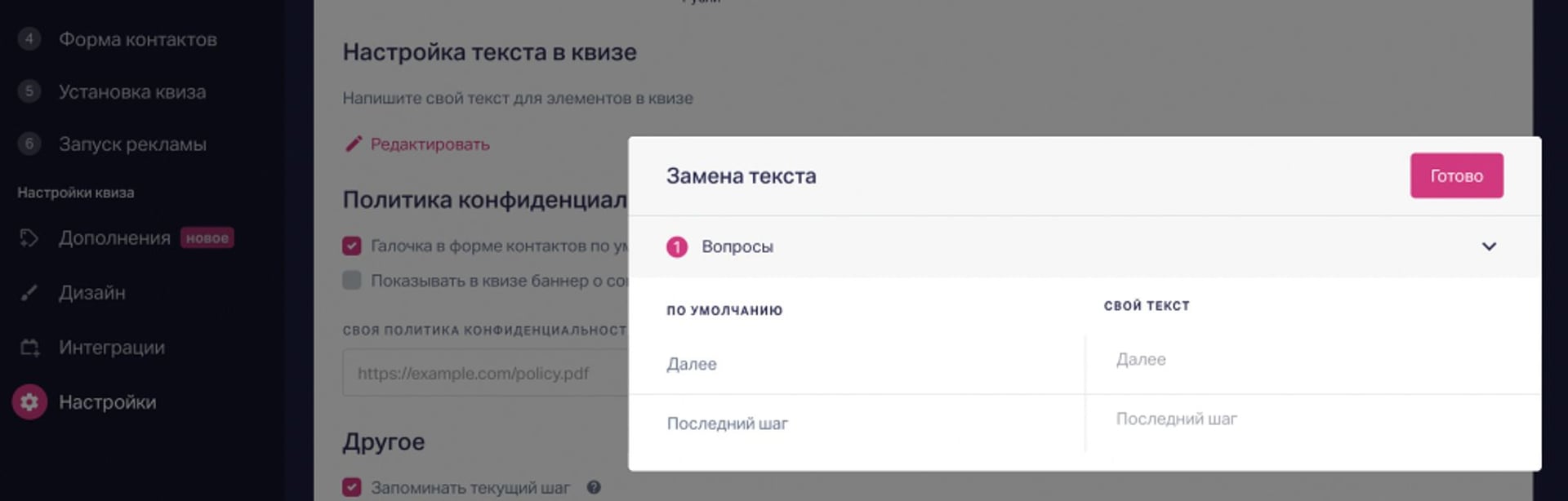
Task: Toggle Запоминать текущий шаг checkbox
Action: coord(352,487)
